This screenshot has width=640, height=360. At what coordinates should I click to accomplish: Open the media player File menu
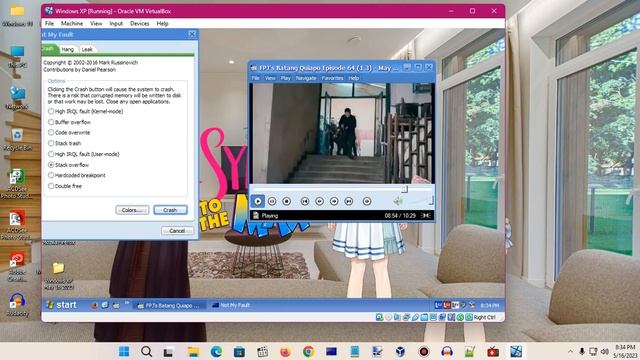click(256, 78)
